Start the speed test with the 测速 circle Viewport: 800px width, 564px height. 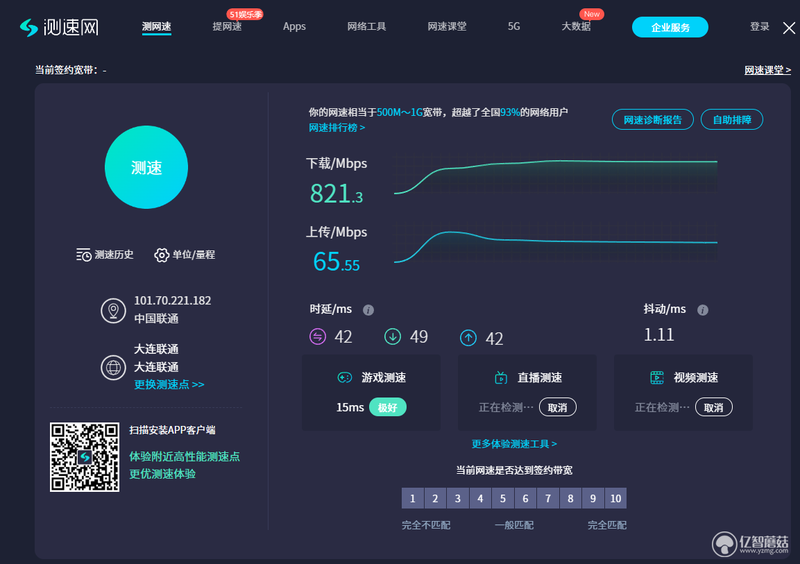pos(146,167)
